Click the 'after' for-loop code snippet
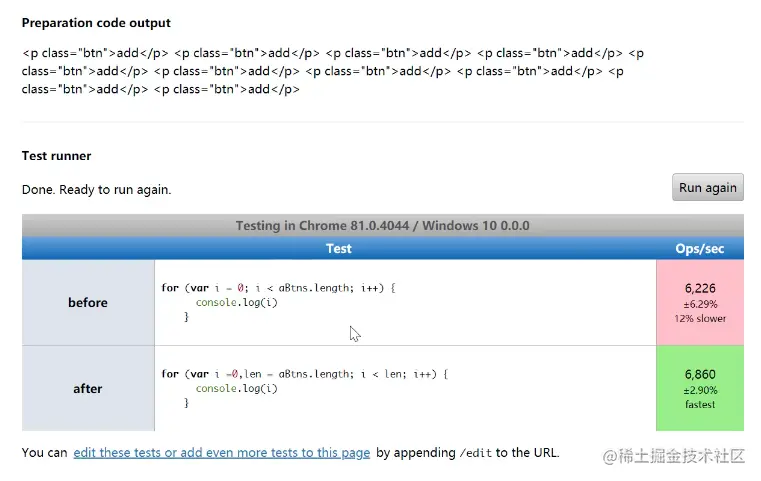This screenshot has height=481, width=761. tap(304, 388)
